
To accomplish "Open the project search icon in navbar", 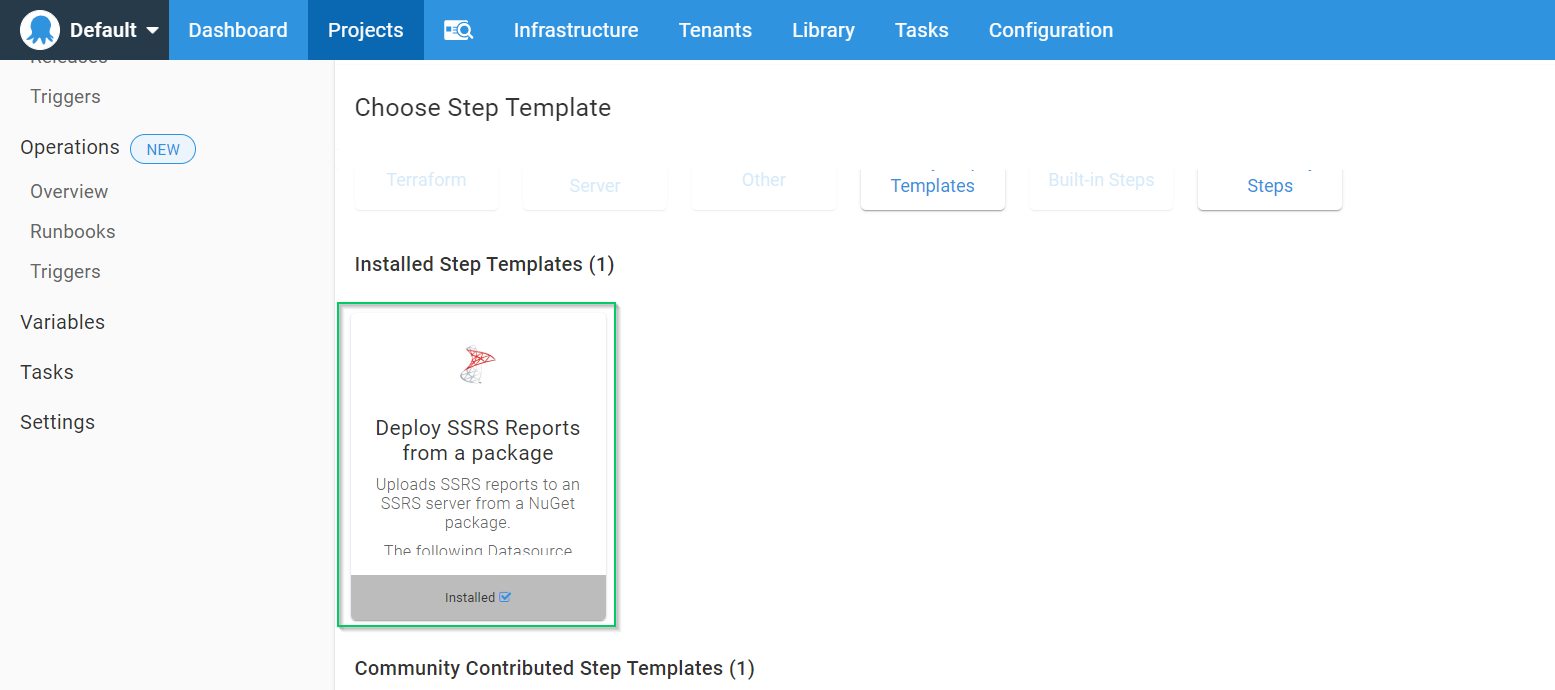I will 458,30.
